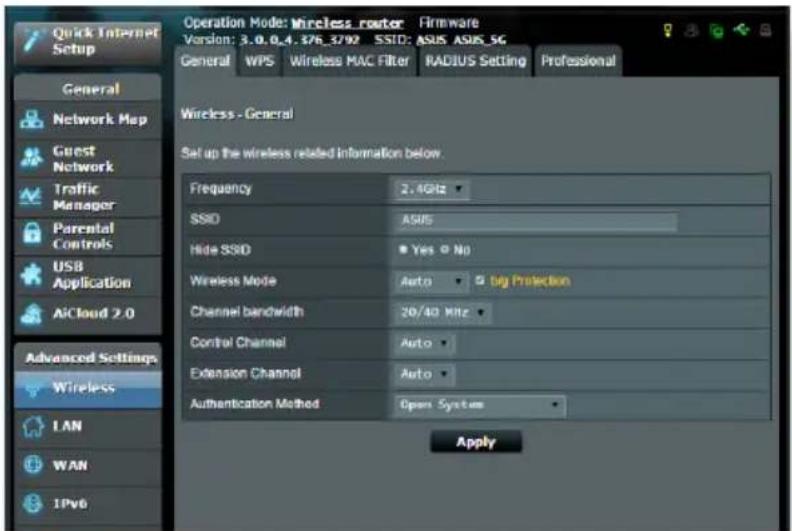This screenshot has width=792, height=531.
Task: Open Quick Internet Setup wizard
Action: click(88, 41)
